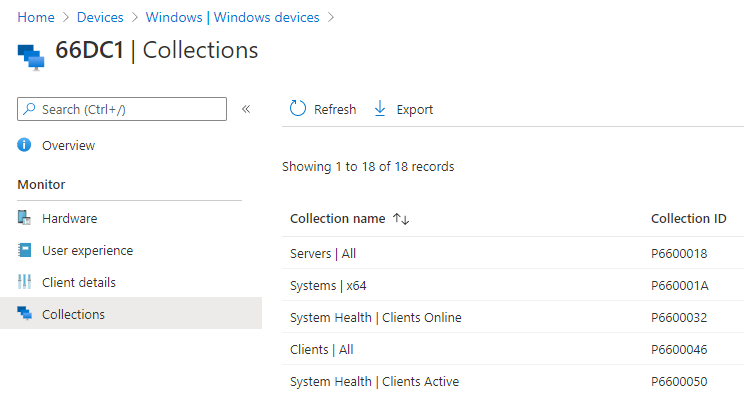The image size is (744, 396).
Task: Select the Servers | All row
Action: pos(513,253)
